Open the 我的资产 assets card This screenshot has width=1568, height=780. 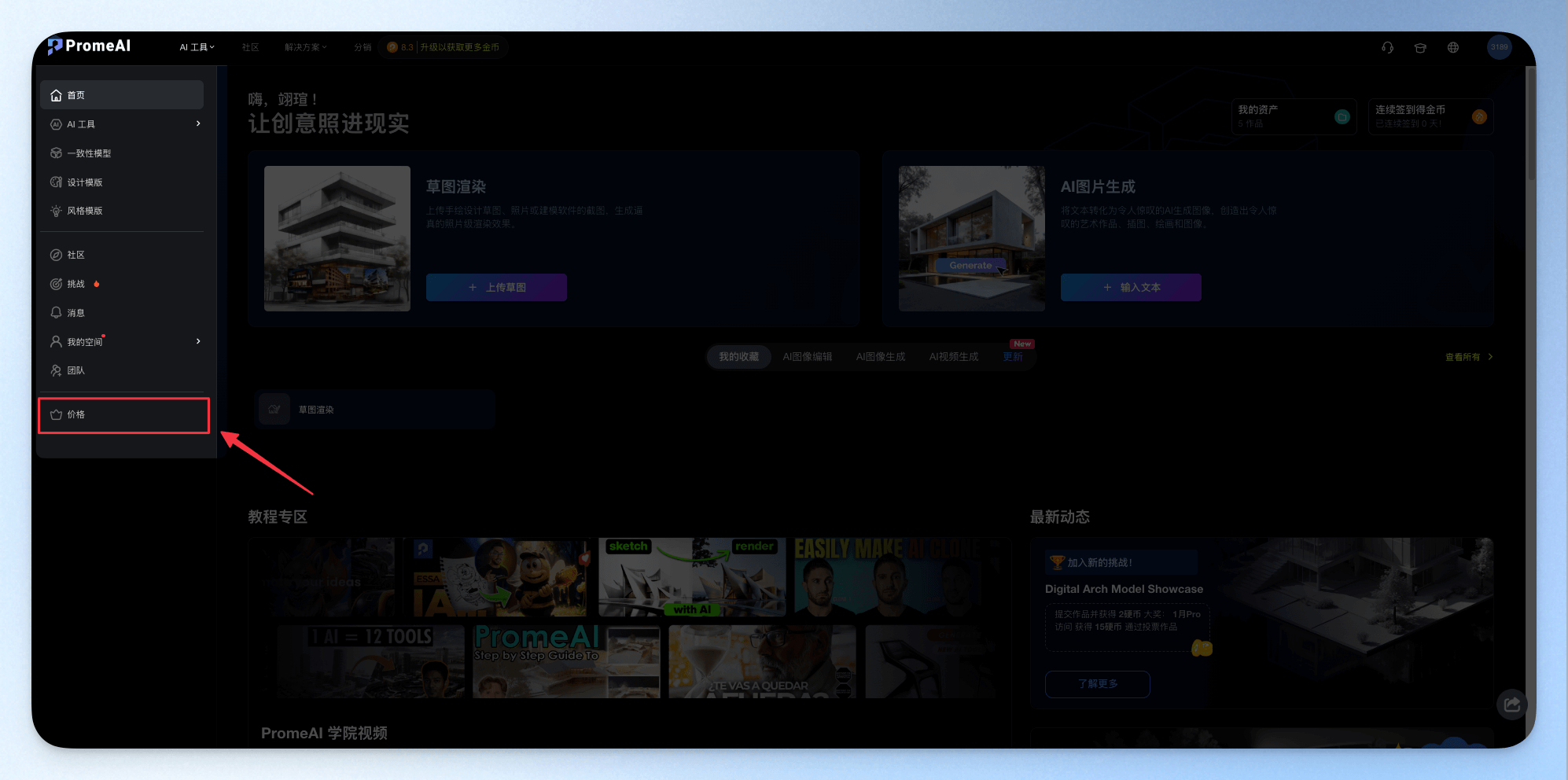[1294, 116]
